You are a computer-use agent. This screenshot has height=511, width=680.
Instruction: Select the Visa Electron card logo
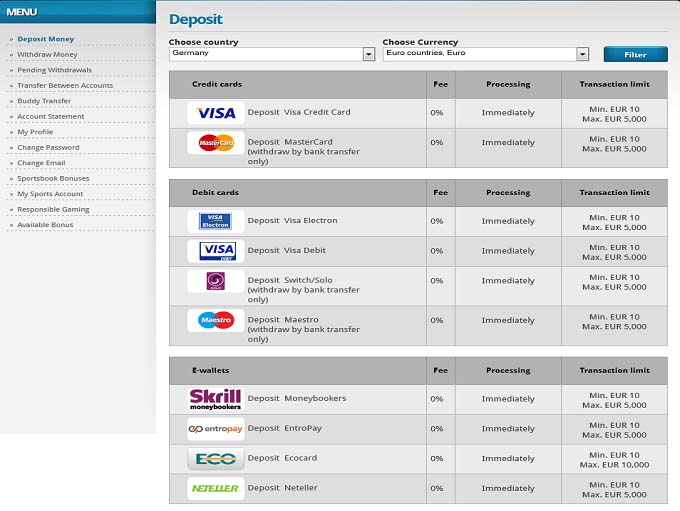215,221
